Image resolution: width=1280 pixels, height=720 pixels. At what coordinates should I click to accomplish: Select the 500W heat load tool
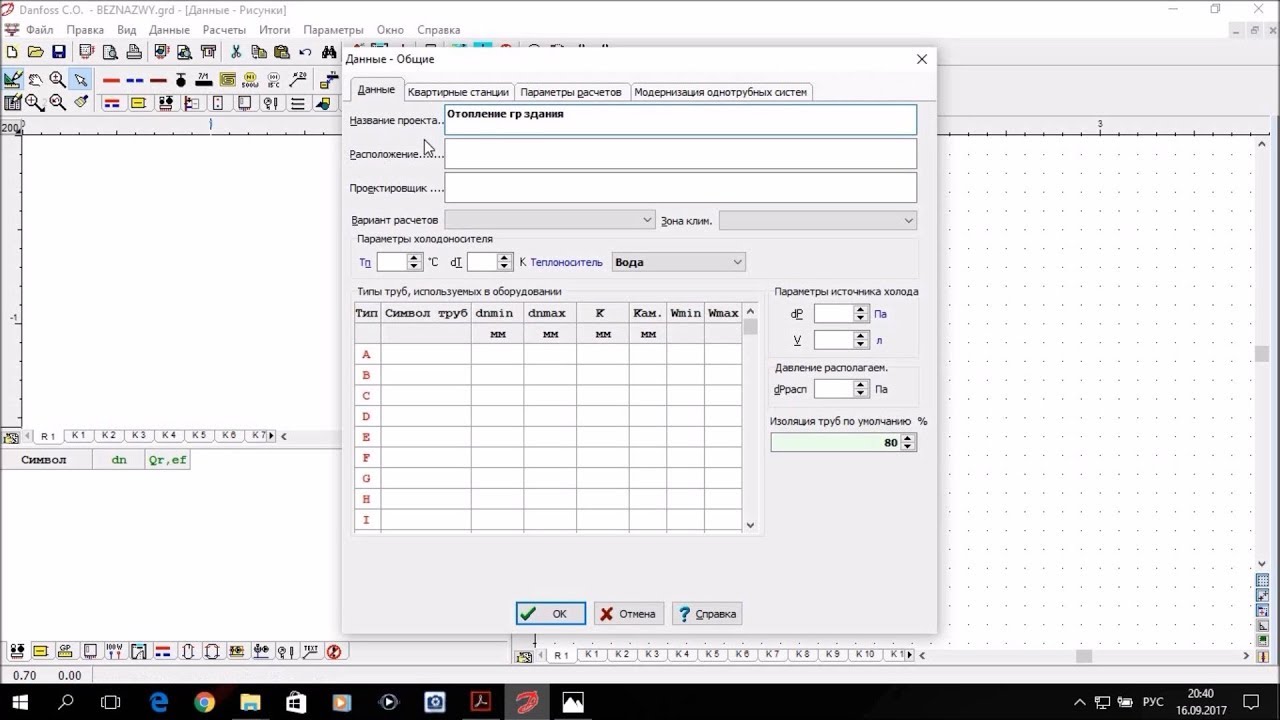point(250,80)
